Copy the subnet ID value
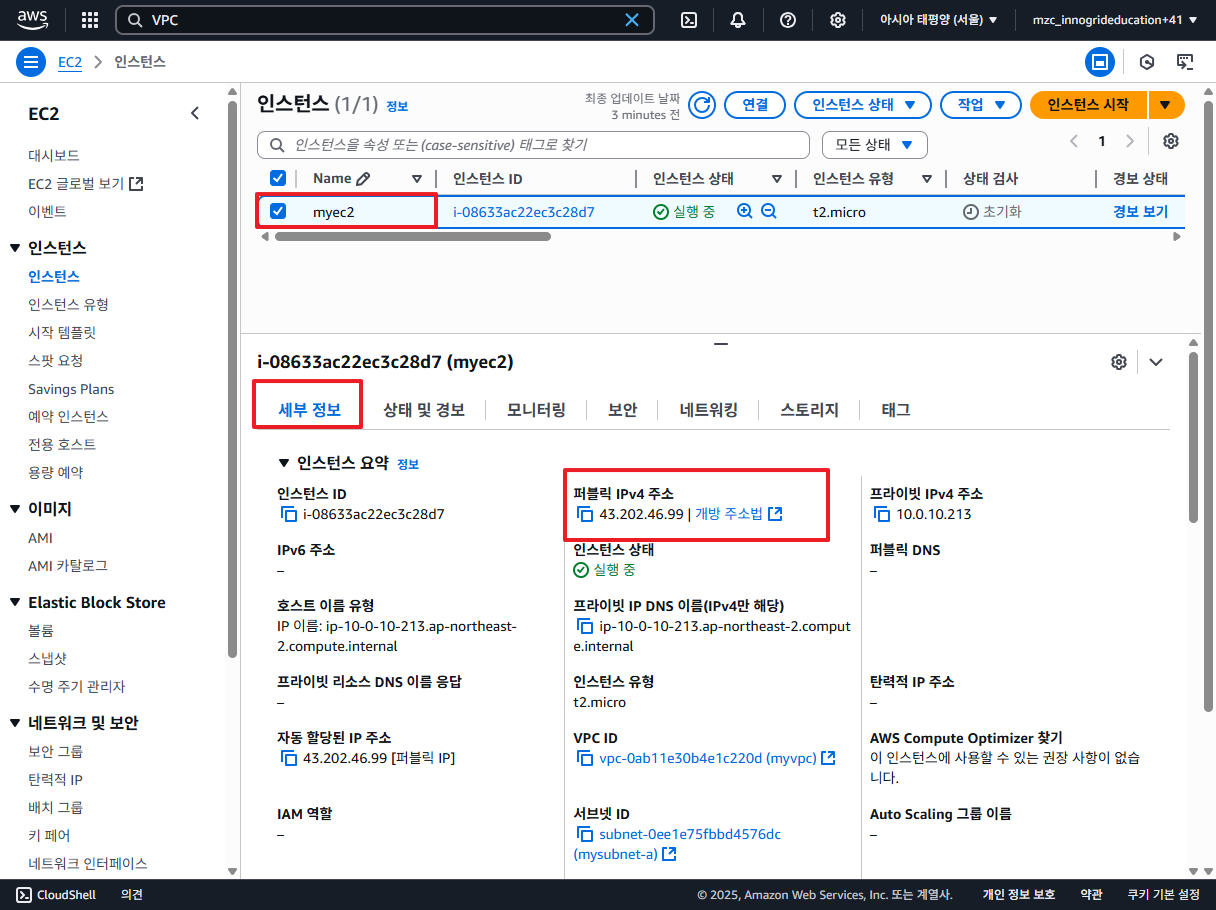The height and width of the screenshot is (910, 1216). click(586, 834)
